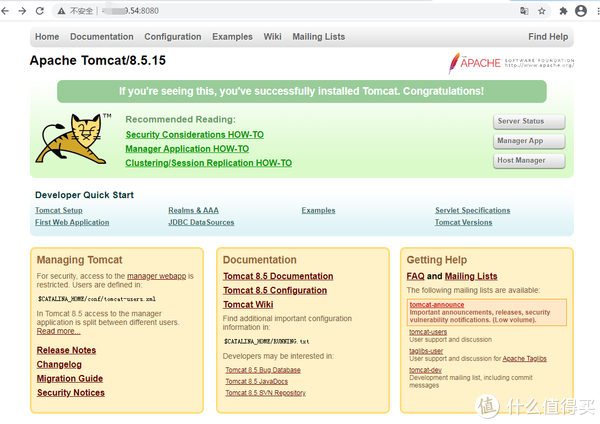Open the Home menu item
Screen dimensions: 600x424
click(x=47, y=37)
